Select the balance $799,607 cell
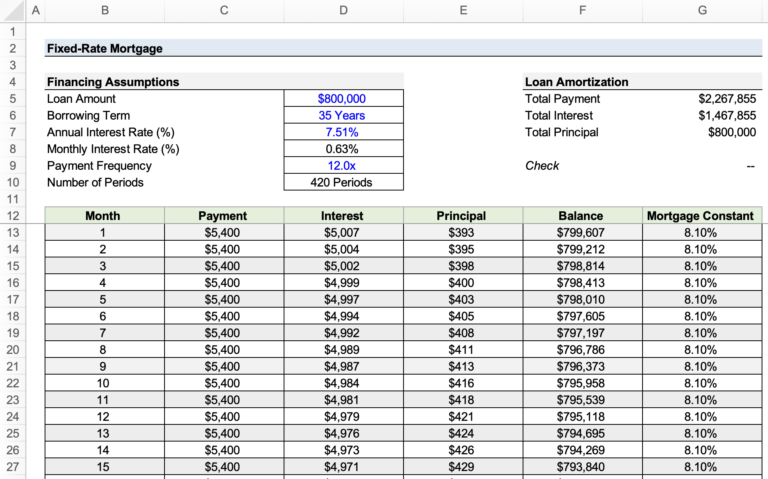 point(582,232)
